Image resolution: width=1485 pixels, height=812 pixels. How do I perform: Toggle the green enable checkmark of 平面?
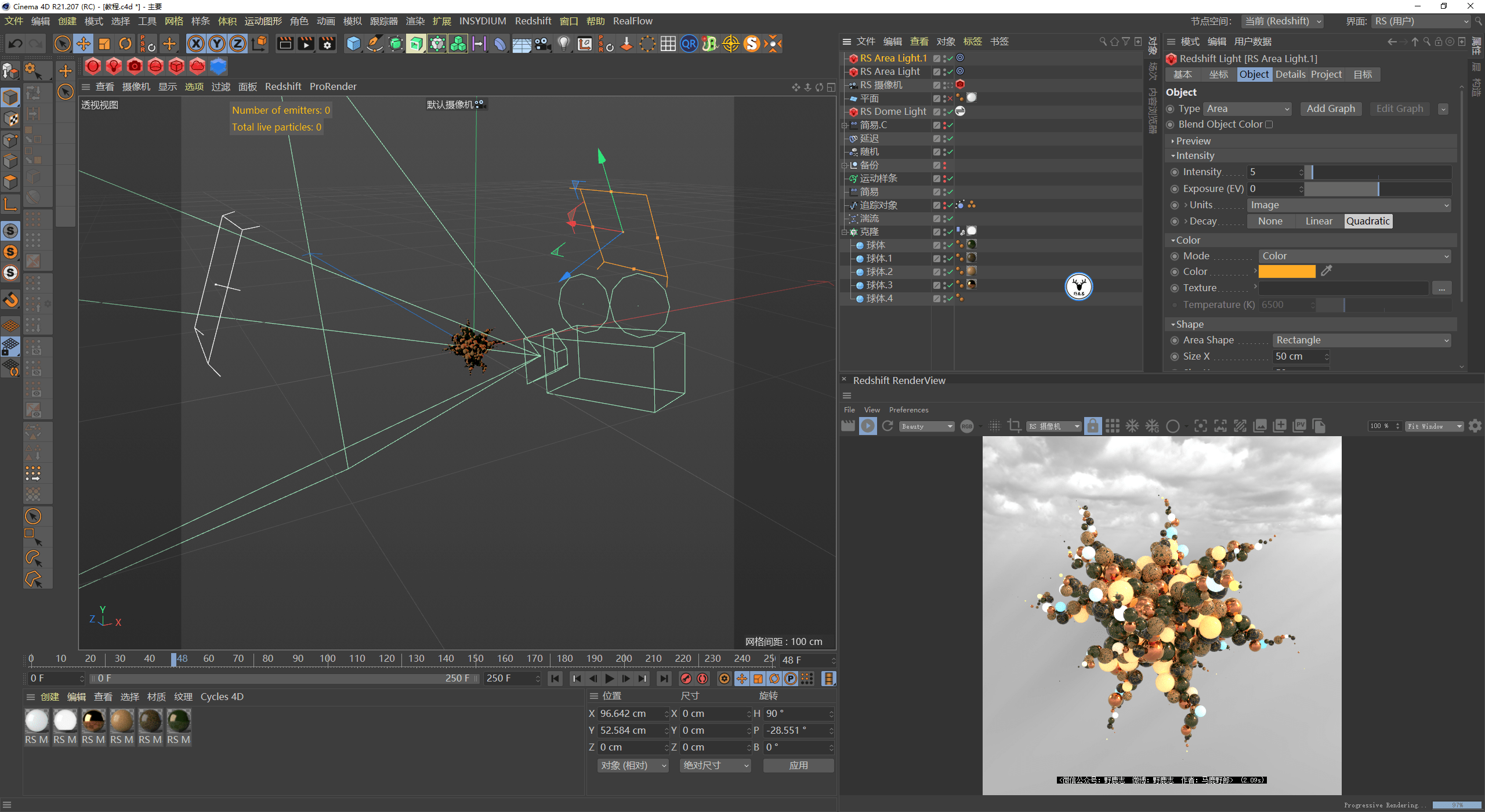(x=950, y=98)
